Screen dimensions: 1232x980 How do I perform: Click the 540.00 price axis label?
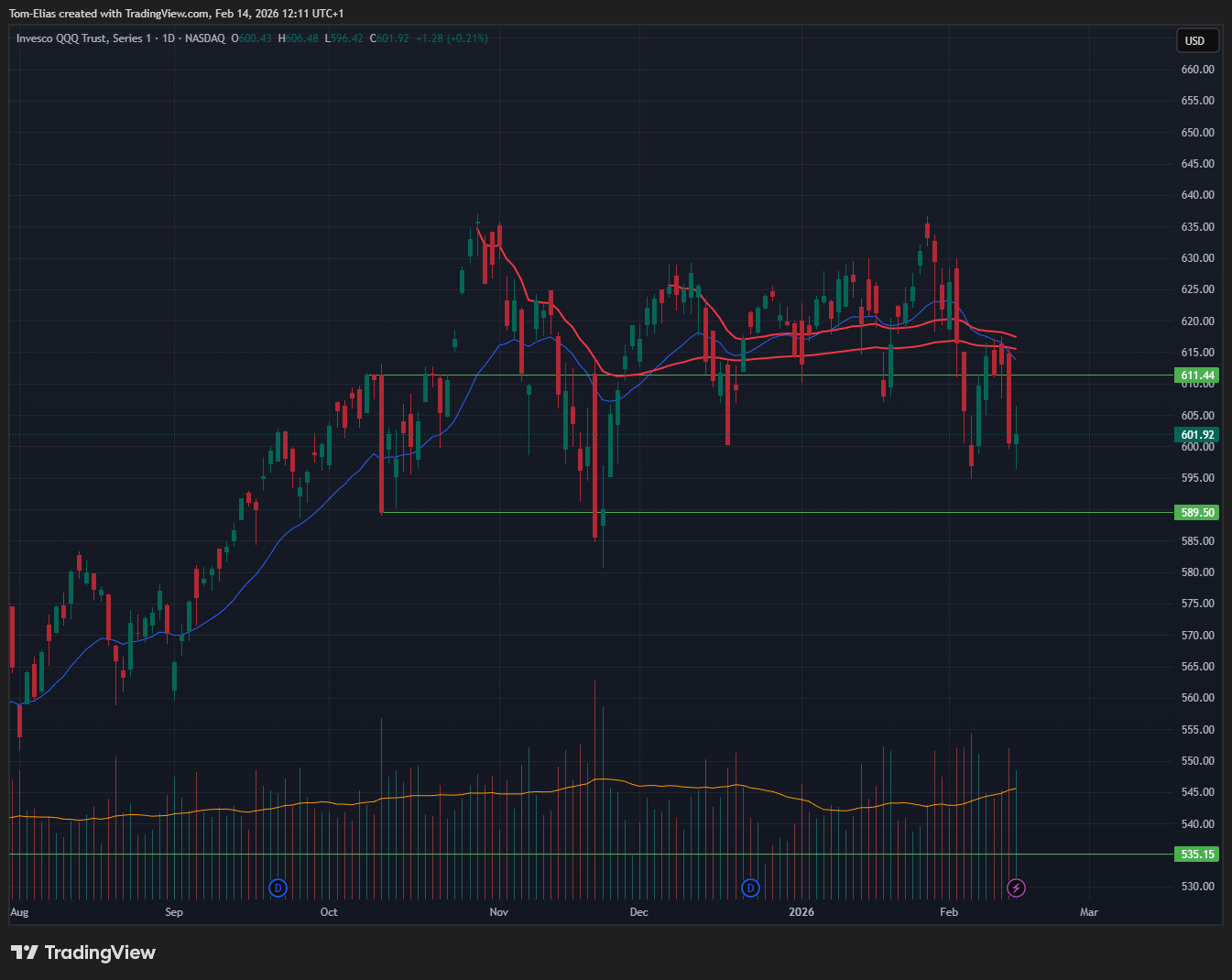pos(1197,824)
